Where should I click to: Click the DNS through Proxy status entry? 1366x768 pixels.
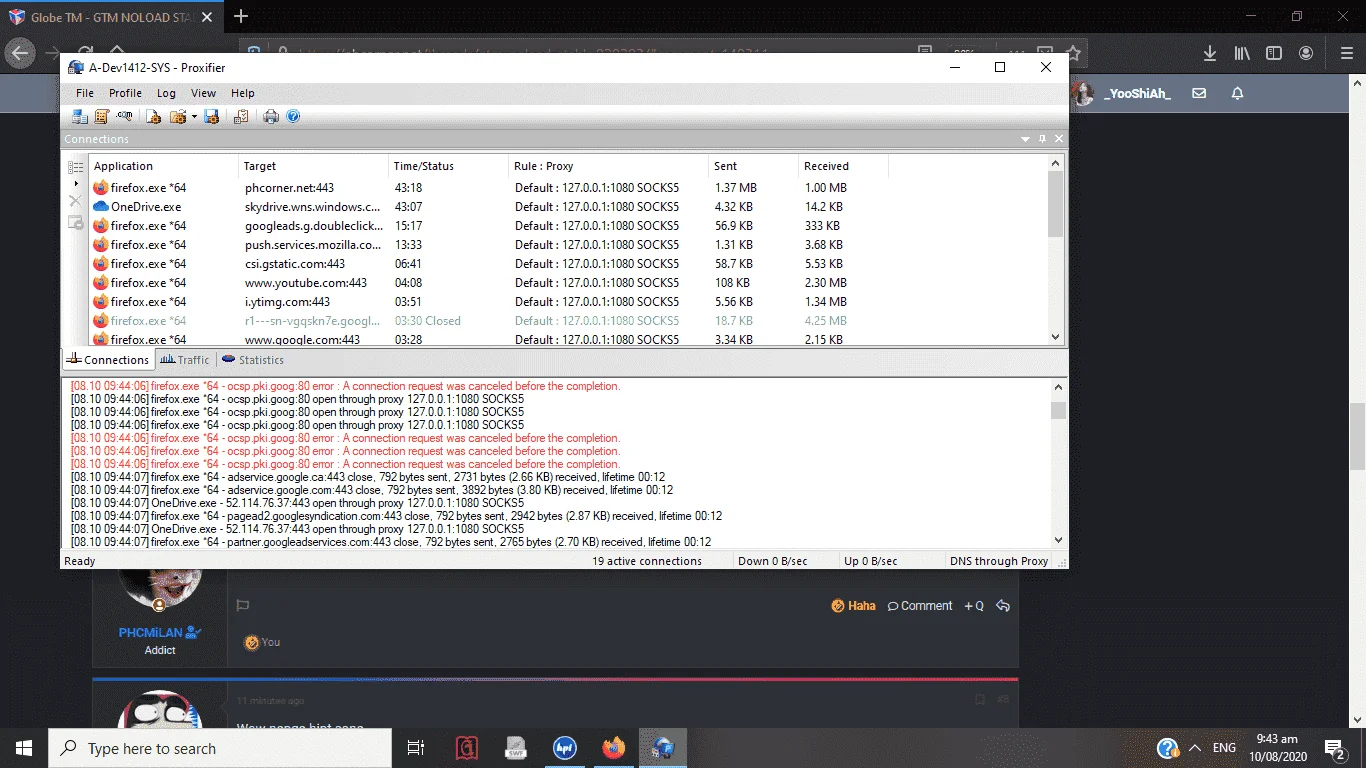point(998,561)
